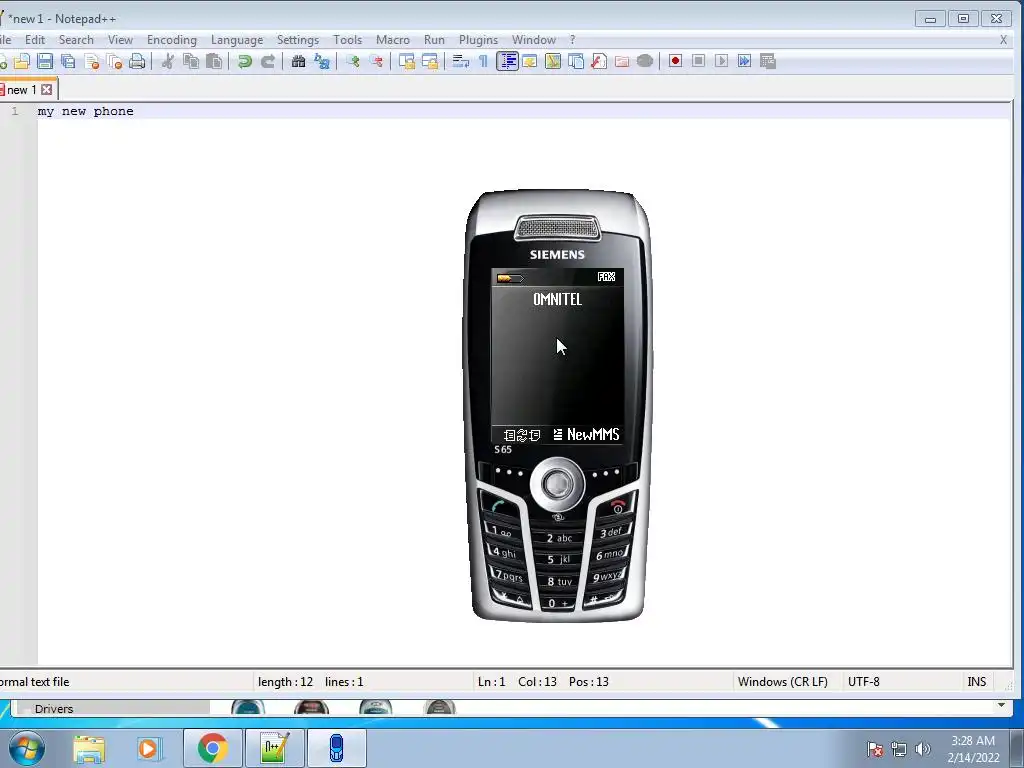
Task: Open Find with the binoculars icon
Action: (298, 61)
